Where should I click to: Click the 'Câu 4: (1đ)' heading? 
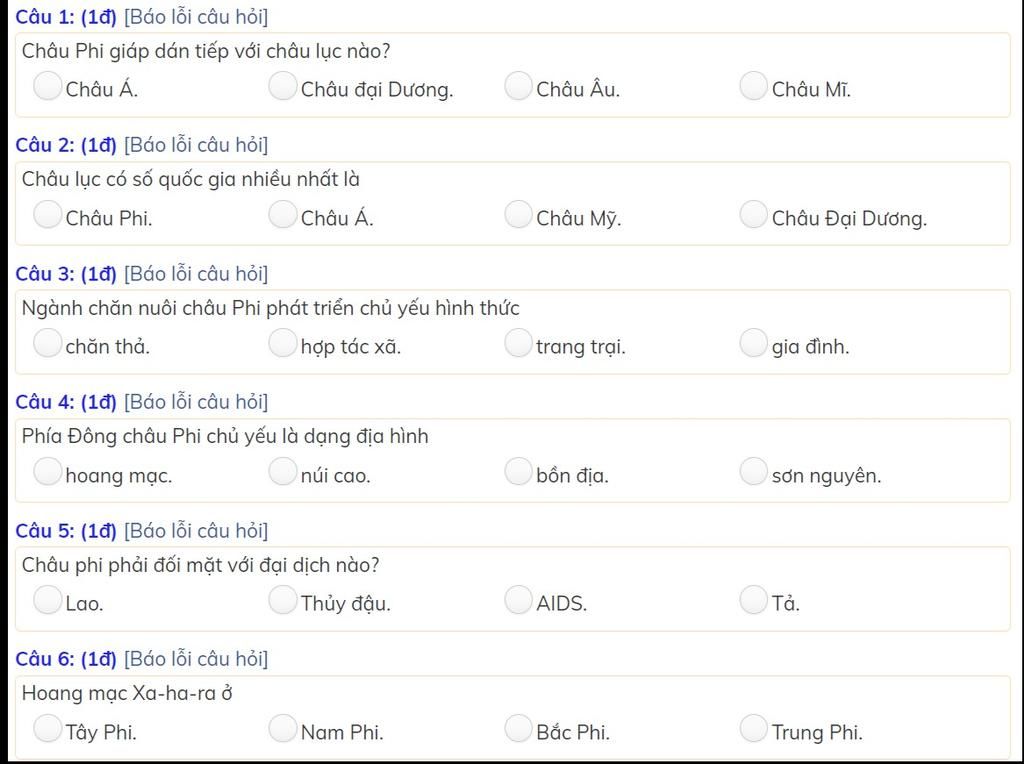pos(66,402)
